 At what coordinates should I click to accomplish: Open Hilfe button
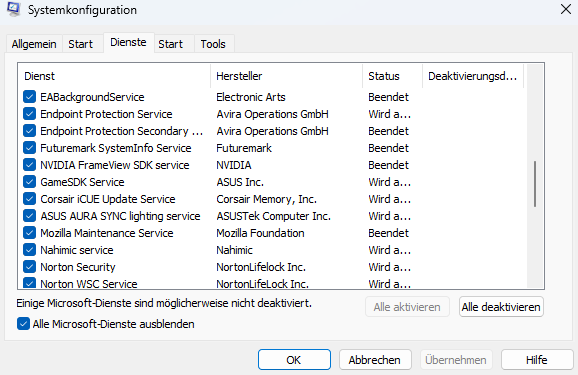point(537,360)
